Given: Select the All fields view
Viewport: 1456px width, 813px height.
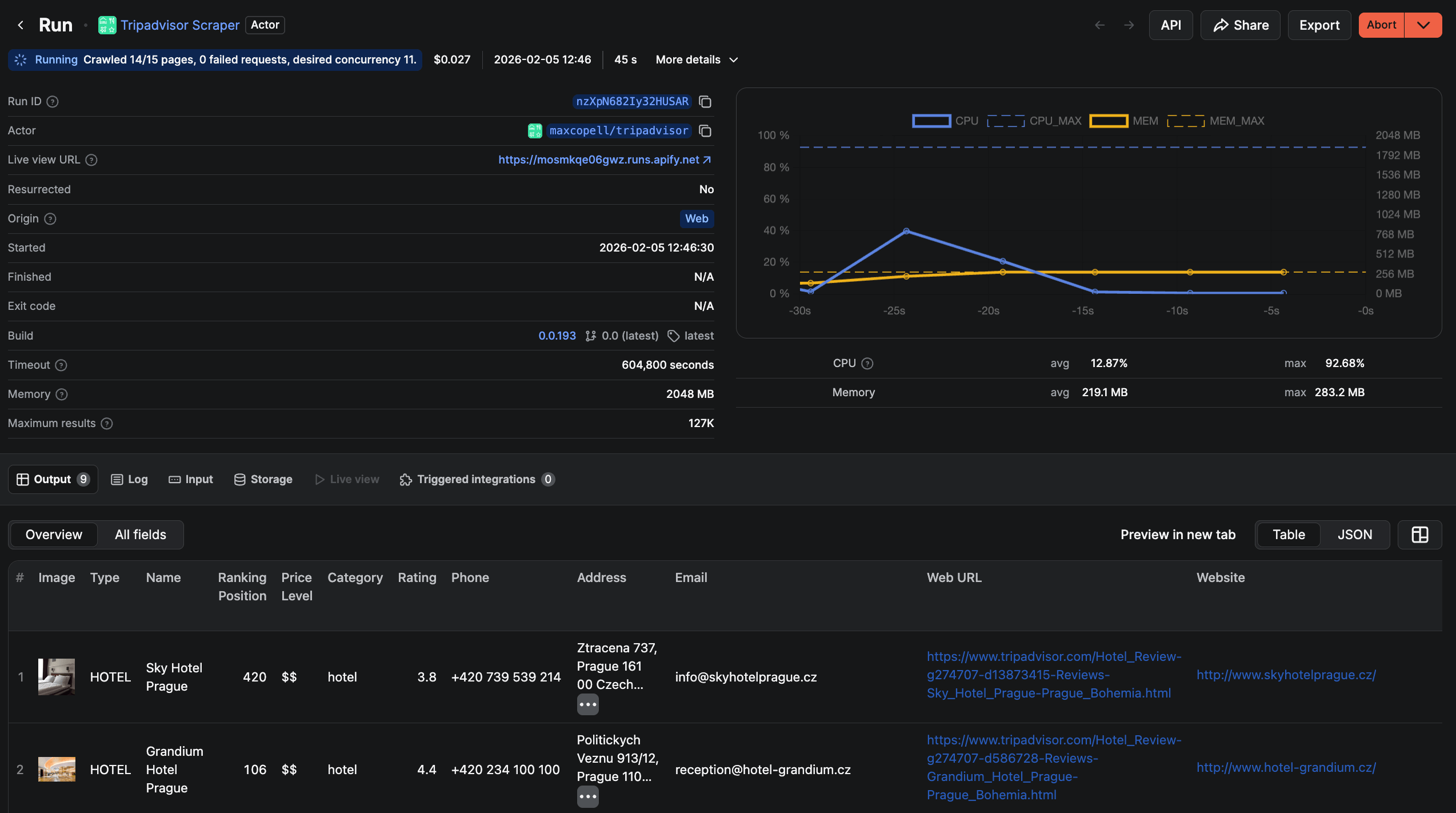Looking at the screenshot, I should tap(141, 535).
